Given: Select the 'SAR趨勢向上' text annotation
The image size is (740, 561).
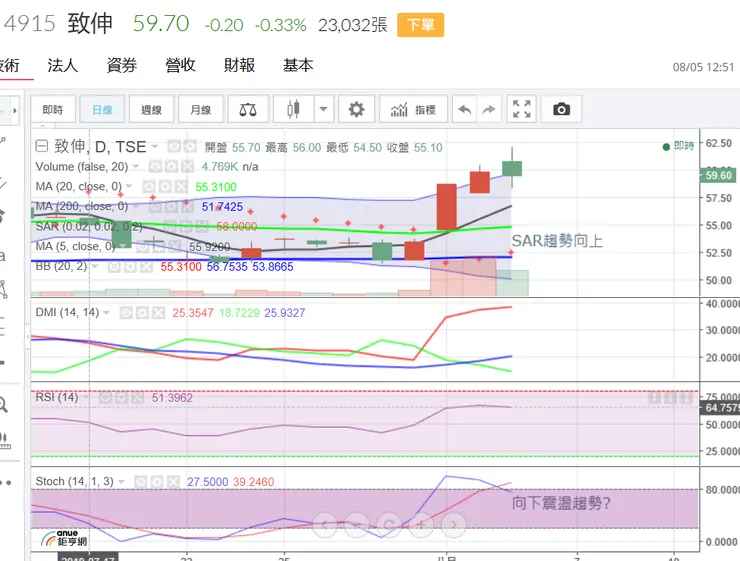Looking at the screenshot, I should coord(557,241).
